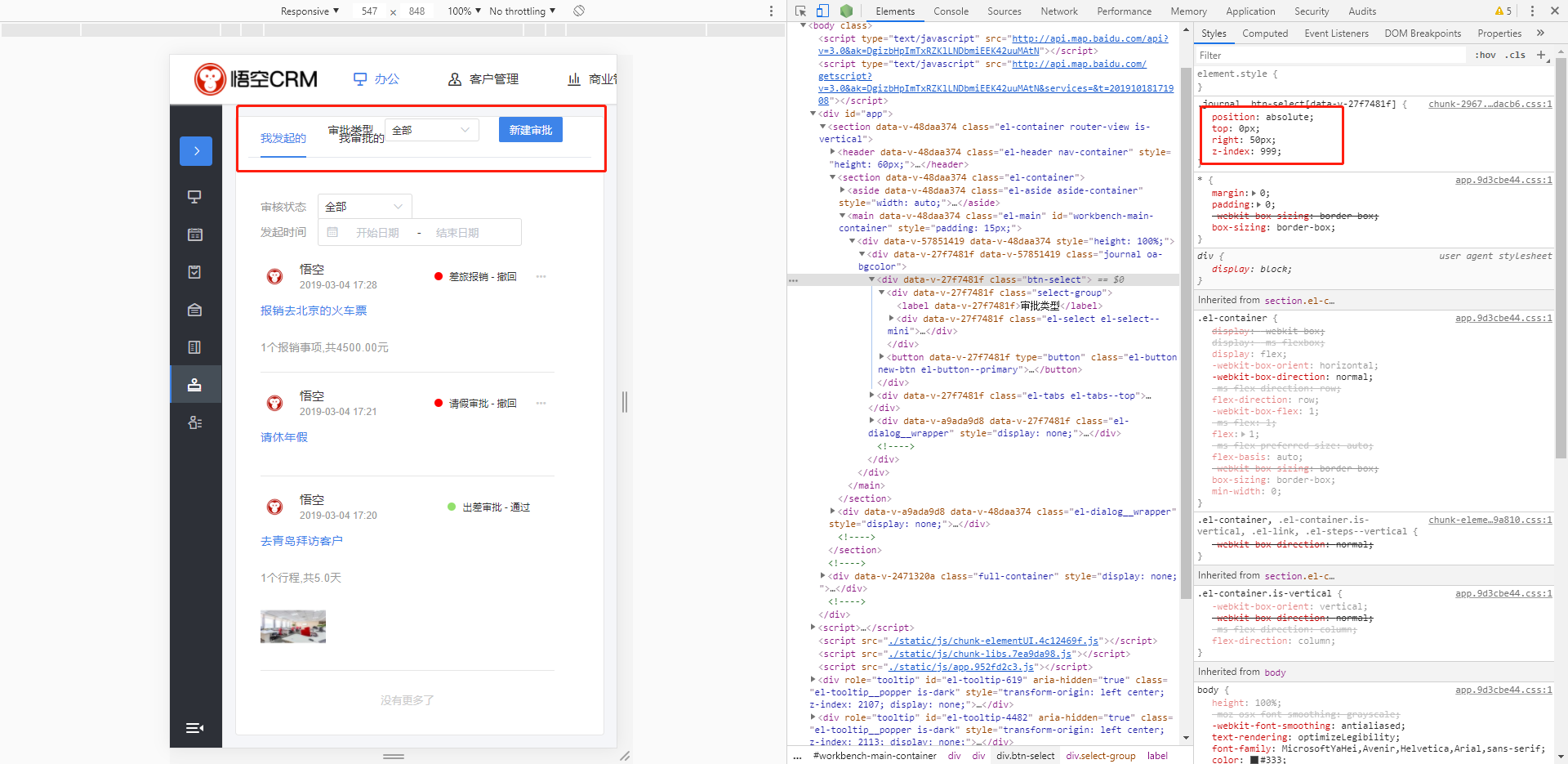Screen dimensions: 1568x764
Task: Select the 我发起的 tab
Action: point(283,138)
